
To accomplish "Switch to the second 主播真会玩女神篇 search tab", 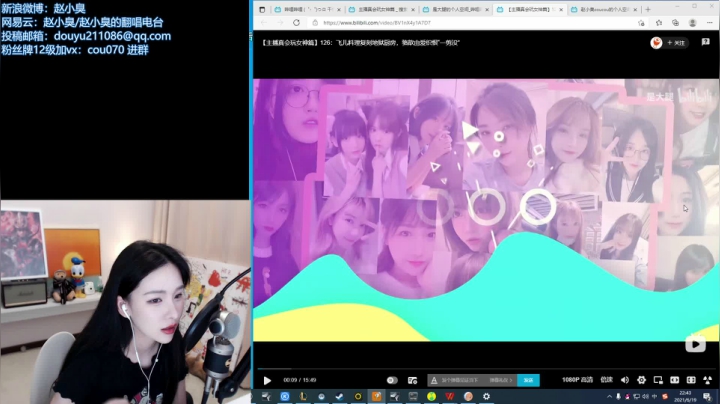I will (382, 9).
